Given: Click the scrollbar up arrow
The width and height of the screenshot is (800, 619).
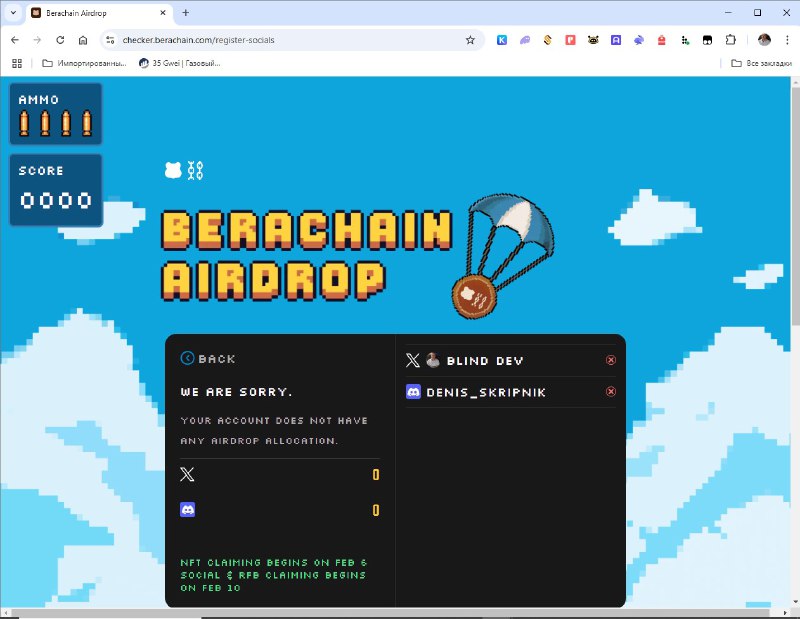Looking at the screenshot, I should tap(795, 81).
